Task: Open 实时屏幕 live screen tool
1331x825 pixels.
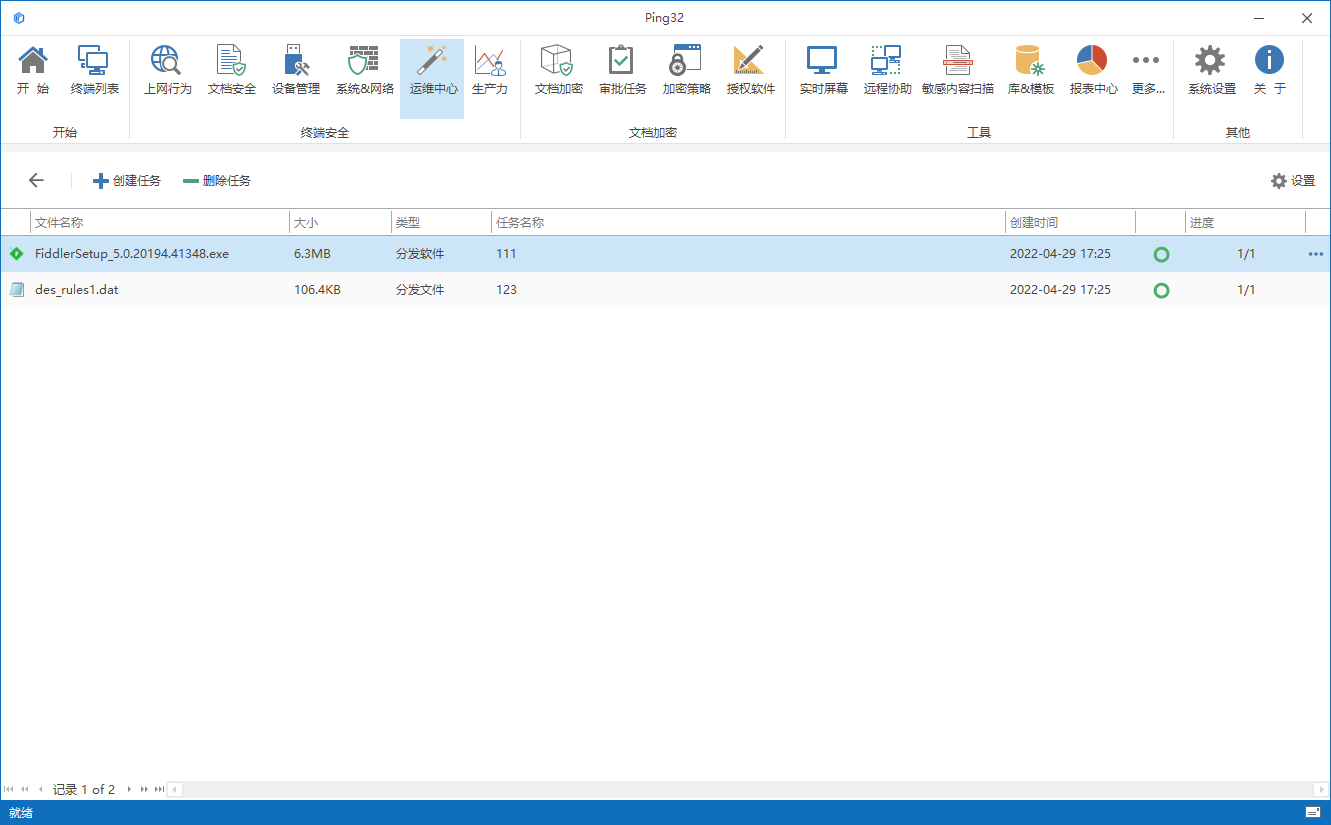Action: coord(823,70)
